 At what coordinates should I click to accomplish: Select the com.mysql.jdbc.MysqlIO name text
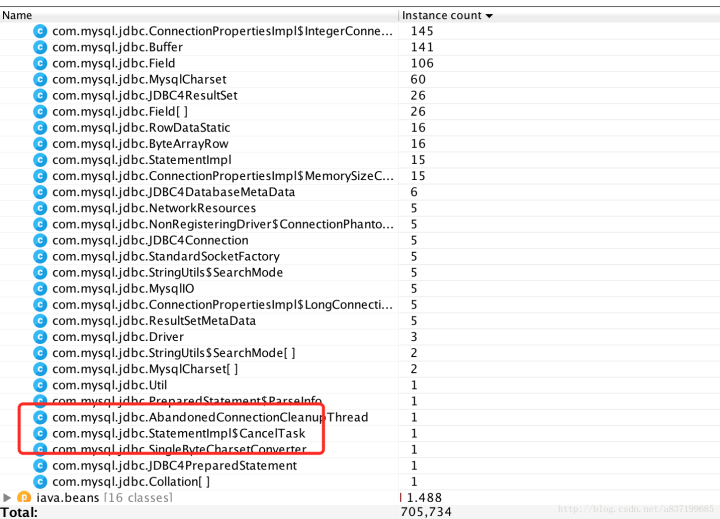click(123, 289)
